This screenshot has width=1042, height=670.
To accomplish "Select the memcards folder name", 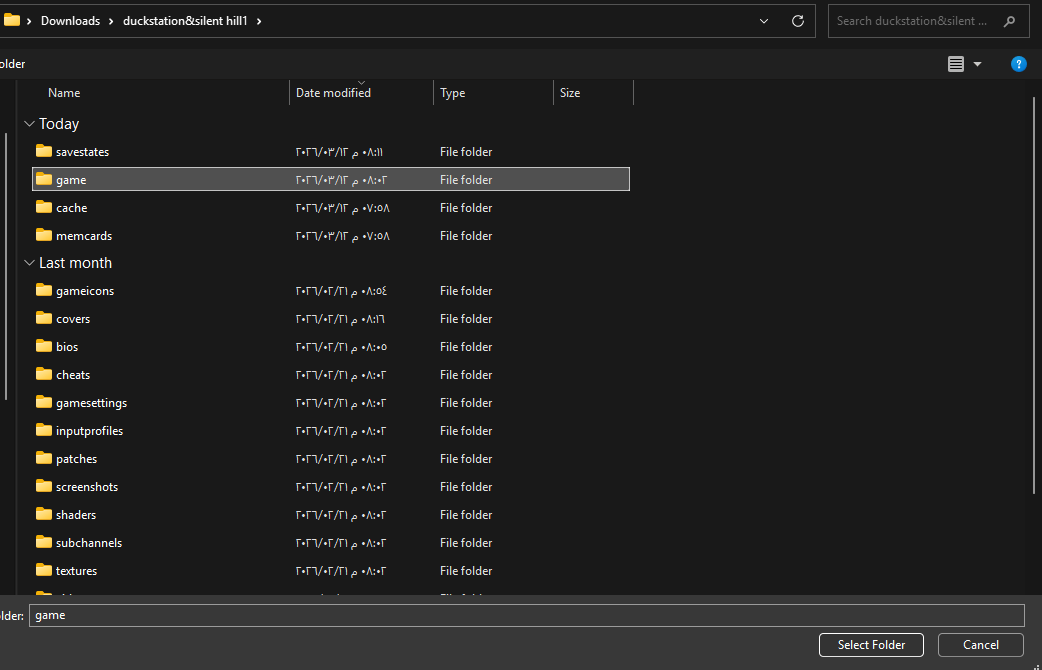I will click(x=84, y=236).
